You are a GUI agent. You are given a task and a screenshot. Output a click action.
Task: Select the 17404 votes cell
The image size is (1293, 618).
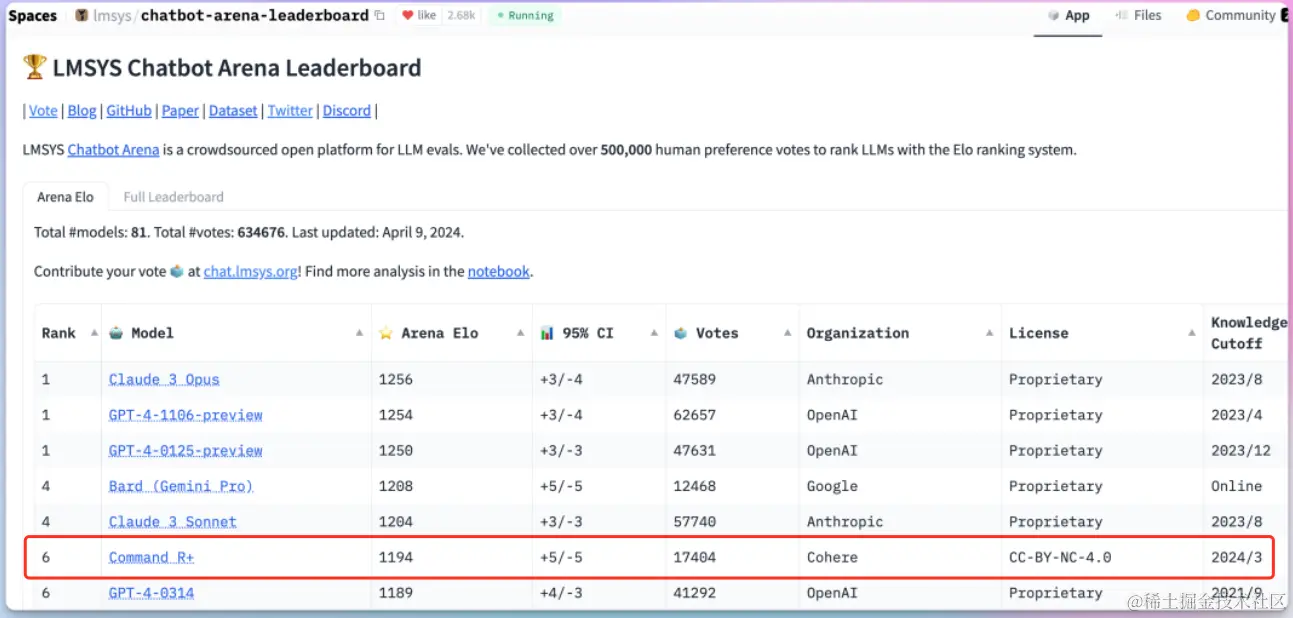pos(733,557)
